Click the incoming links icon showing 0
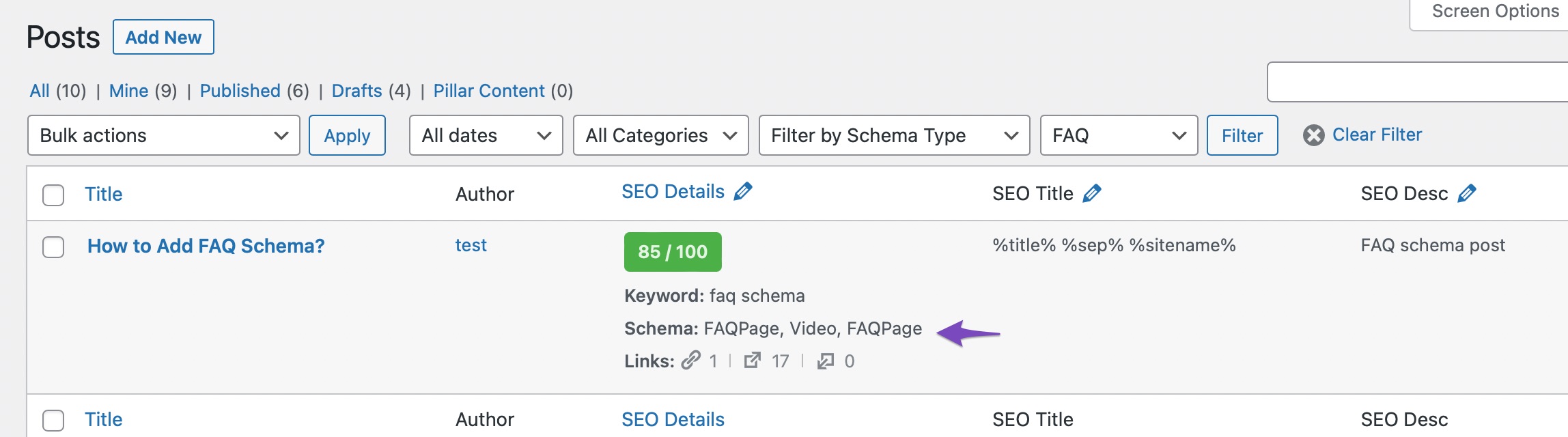This screenshot has height=437, width=1568. [x=825, y=361]
